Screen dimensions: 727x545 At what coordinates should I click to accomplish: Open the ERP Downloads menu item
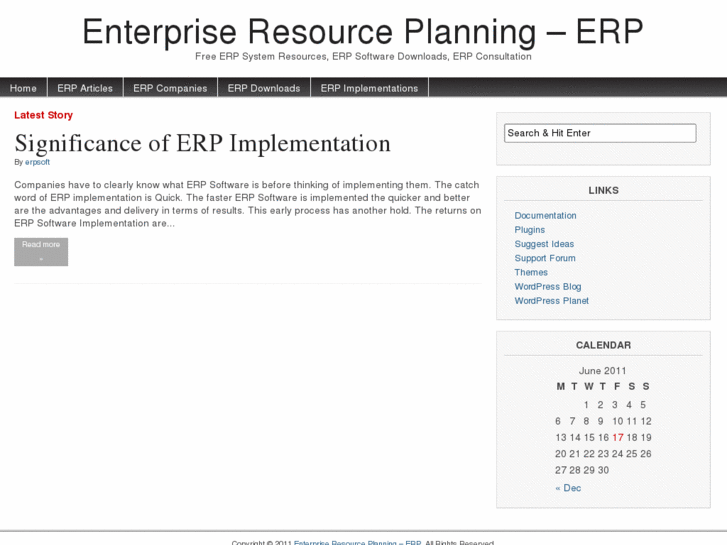(264, 88)
